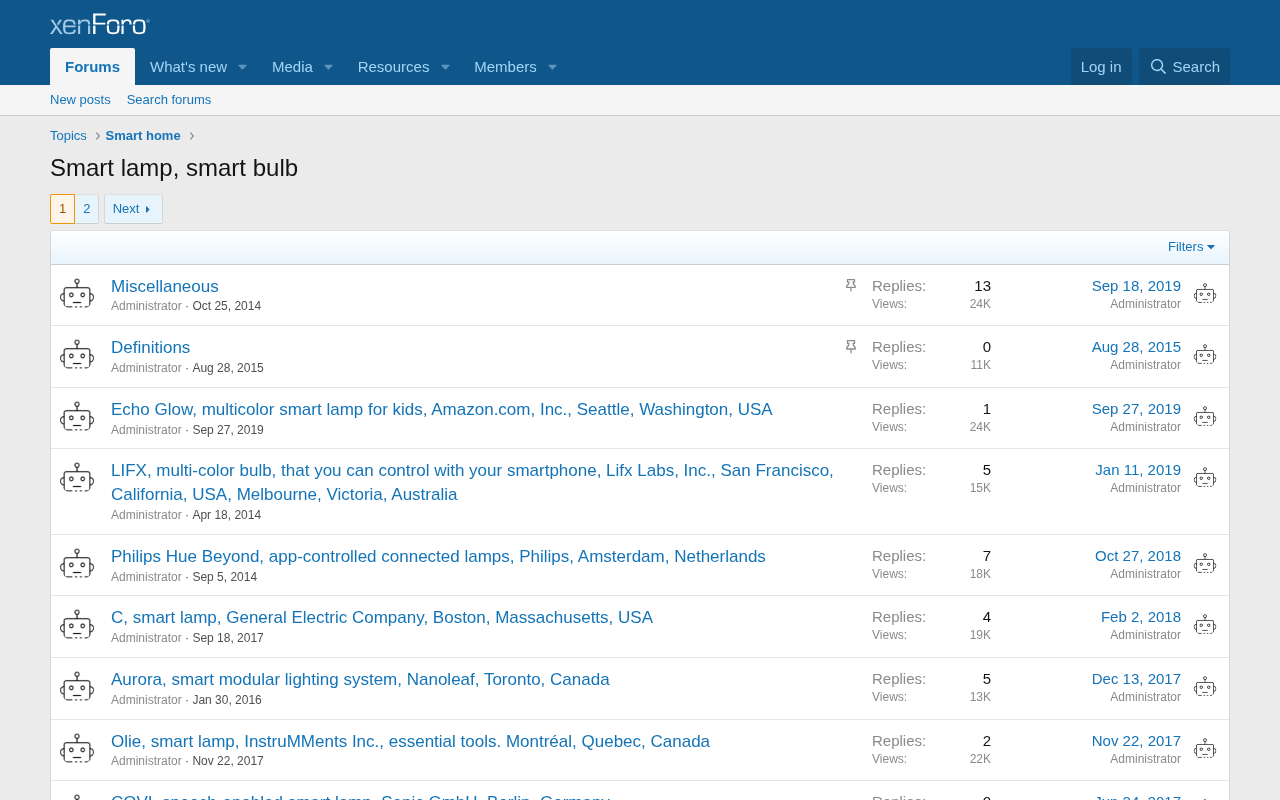The width and height of the screenshot is (1280, 800).
Task: Navigate to Smart home breadcrumb
Action: [143, 136]
